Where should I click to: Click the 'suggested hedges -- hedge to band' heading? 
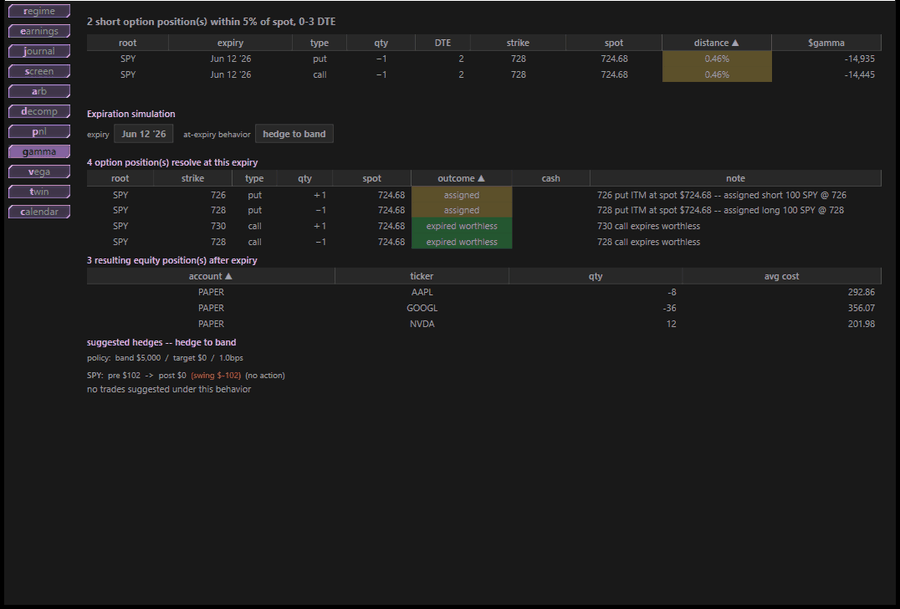tap(161, 342)
